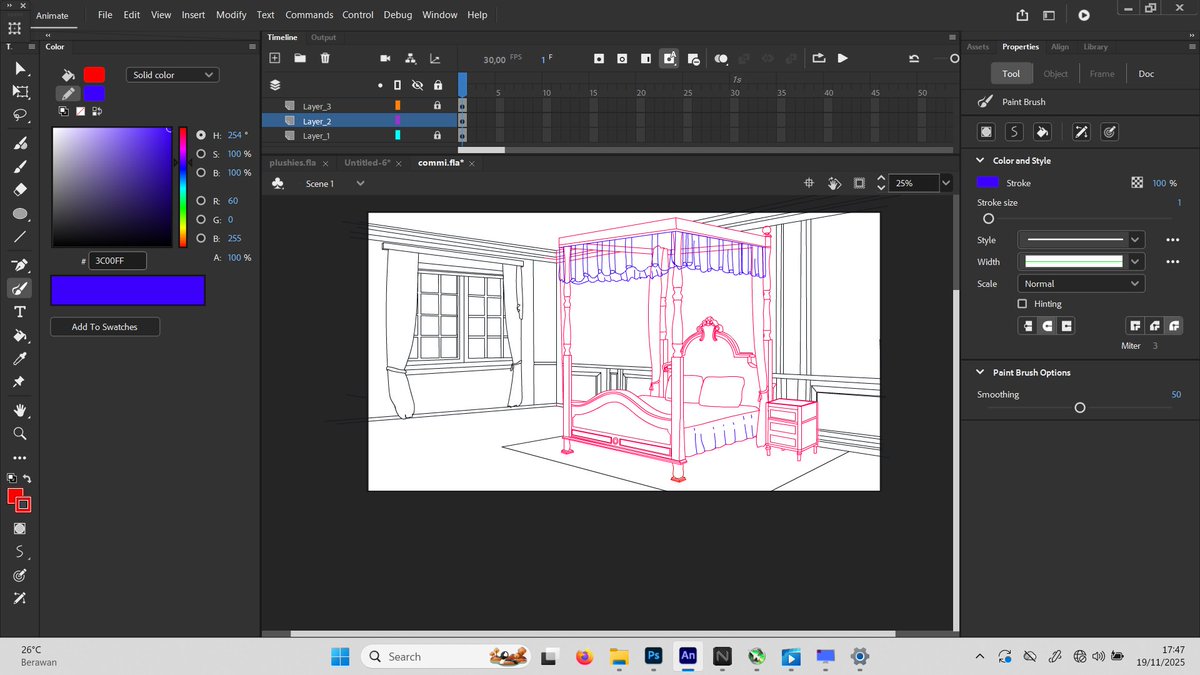Click the New Layer icon in timeline
The image size is (1200, 675).
[275, 59]
